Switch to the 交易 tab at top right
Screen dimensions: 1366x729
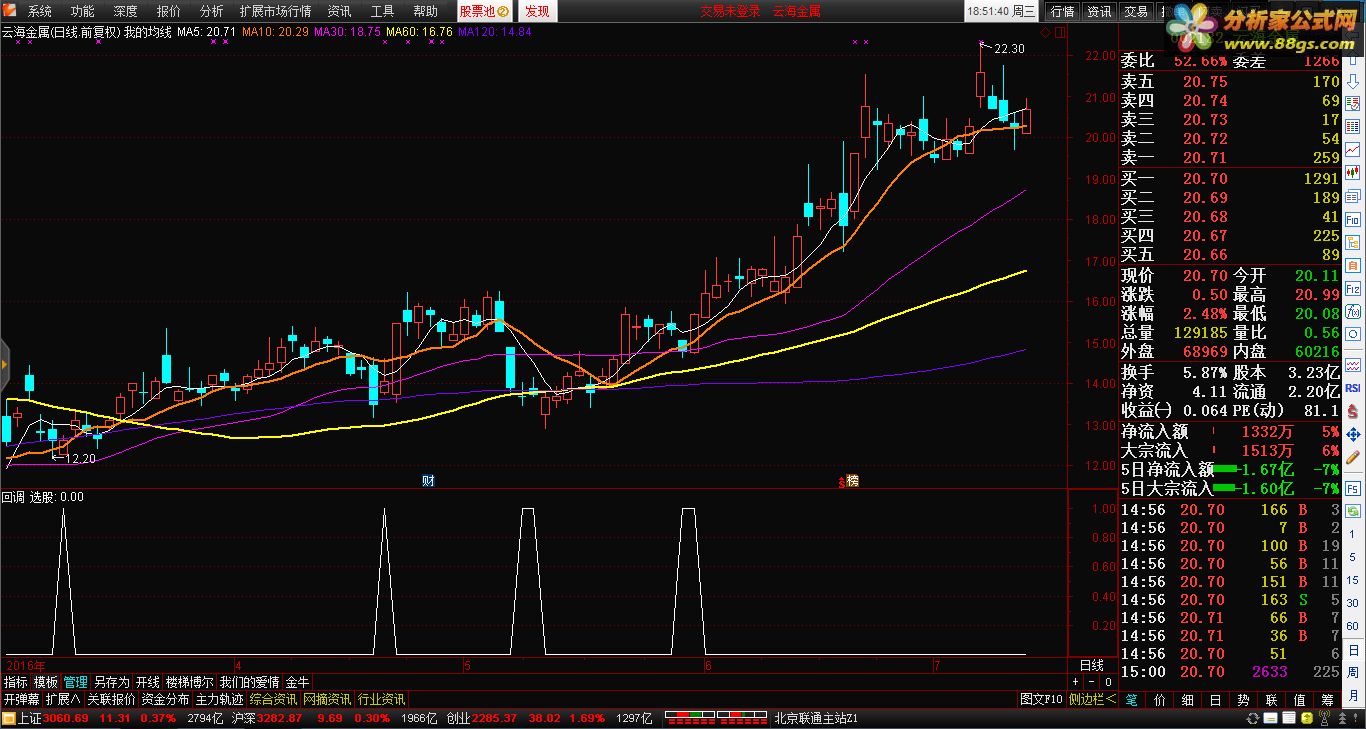tap(1136, 11)
